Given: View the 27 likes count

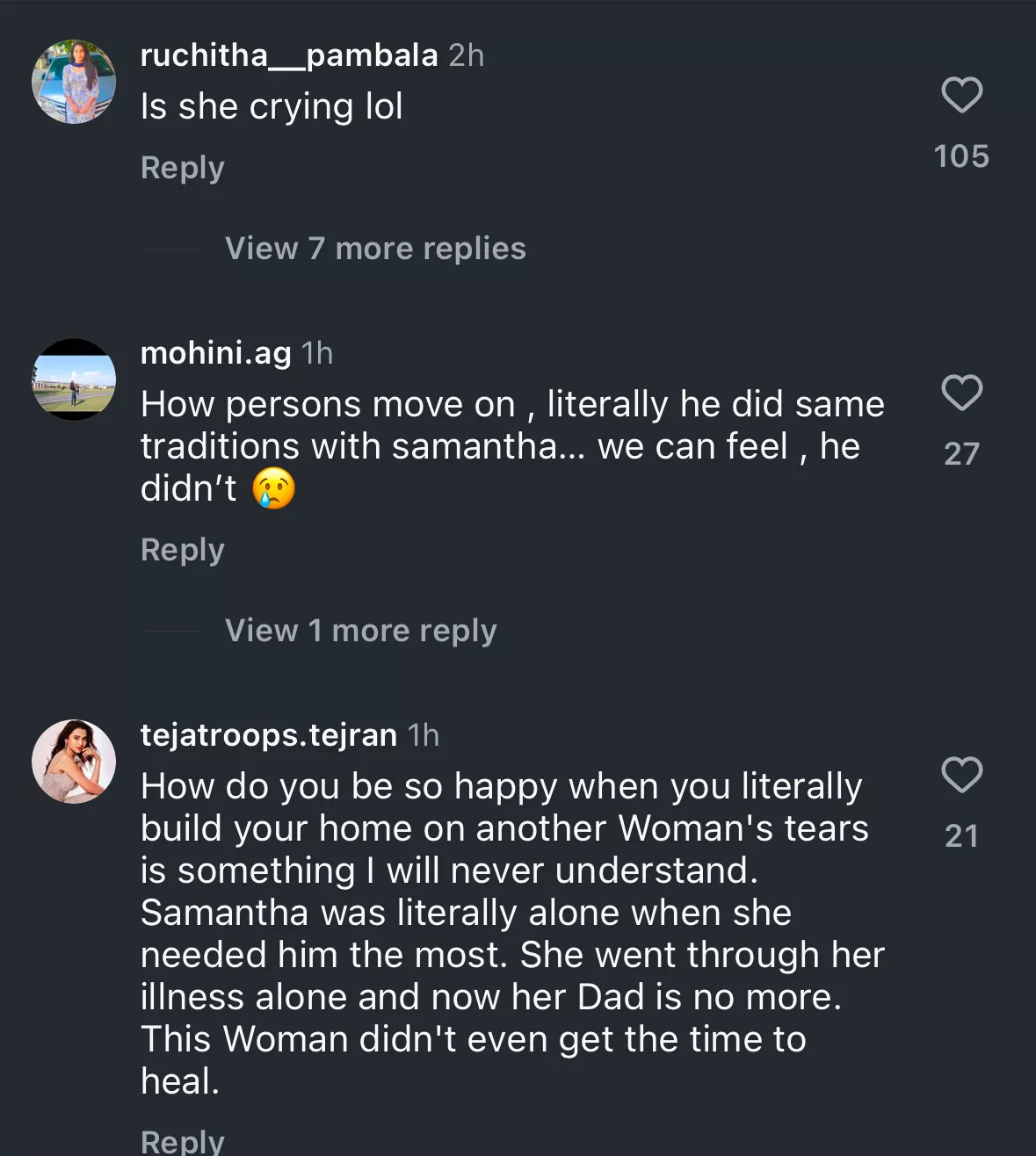Looking at the screenshot, I should 961,453.
